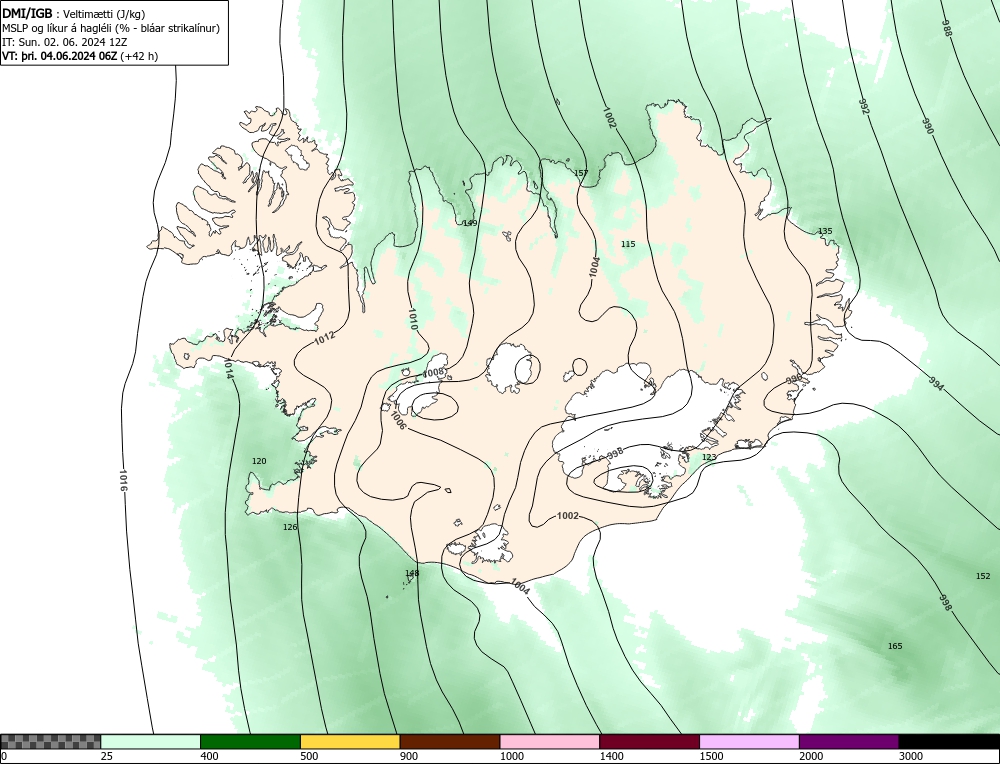The height and width of the screenshot is (764, 1000).
Task: Click the legend tick label 900
Action: (409, 757)
